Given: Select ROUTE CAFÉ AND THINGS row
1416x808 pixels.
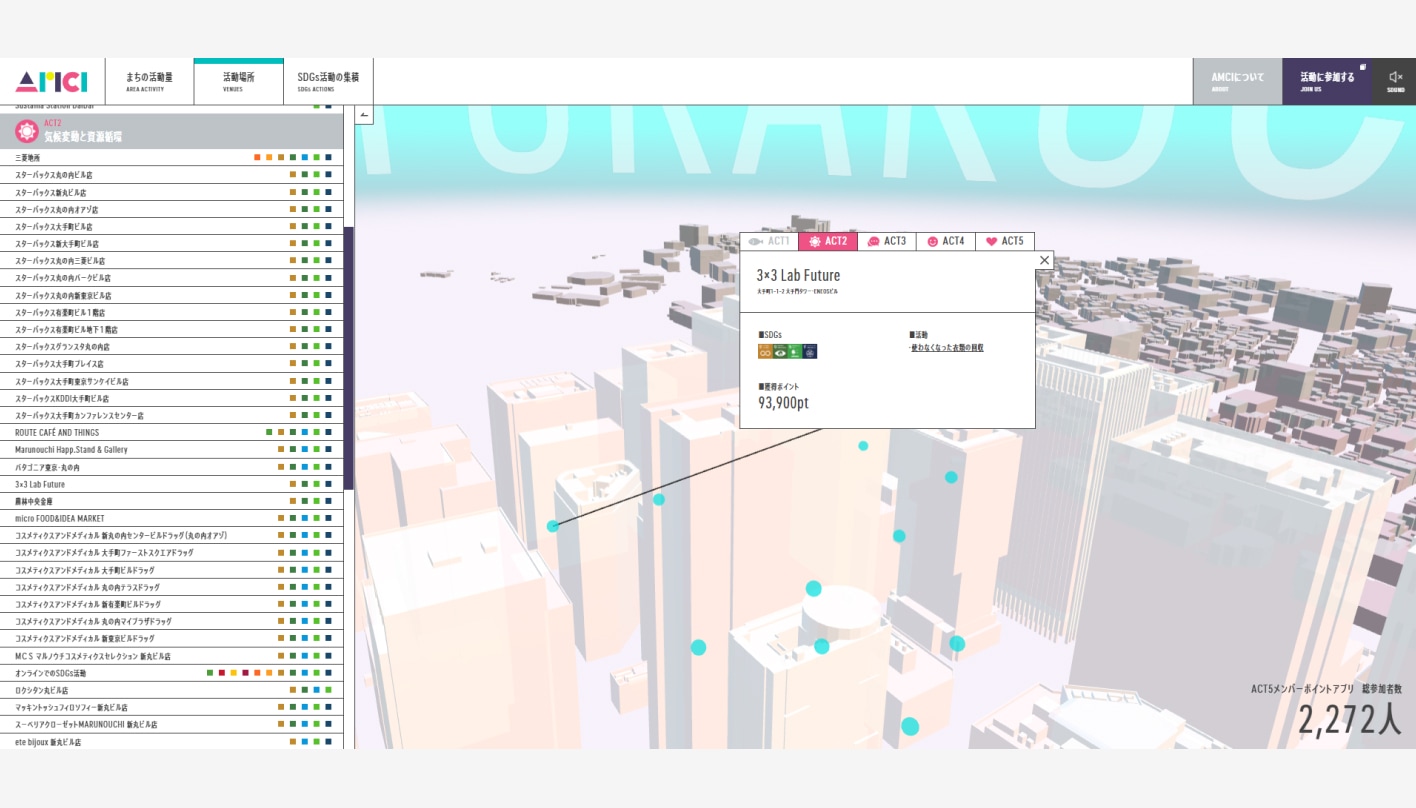Looking at the screenshot, I should pos(172,432).
